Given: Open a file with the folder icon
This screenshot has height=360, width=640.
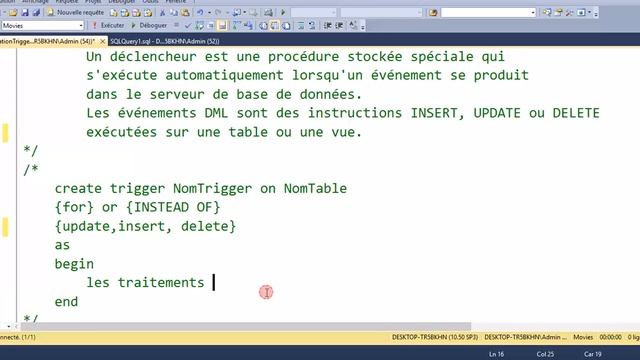Looking at the screenshot, I should [13, 13].
